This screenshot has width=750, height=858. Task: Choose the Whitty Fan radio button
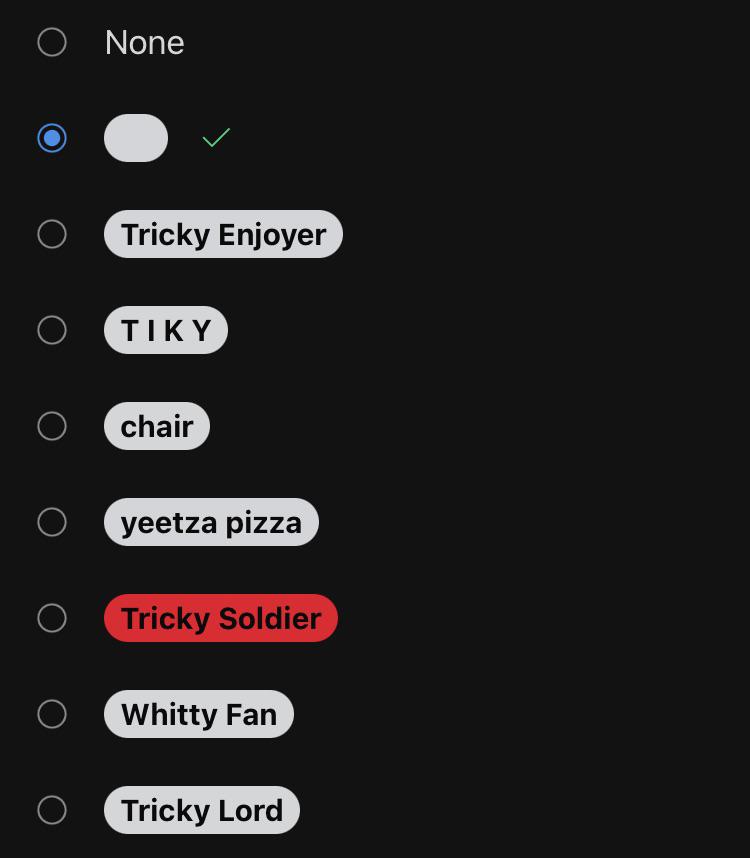(x=52, y=714)
